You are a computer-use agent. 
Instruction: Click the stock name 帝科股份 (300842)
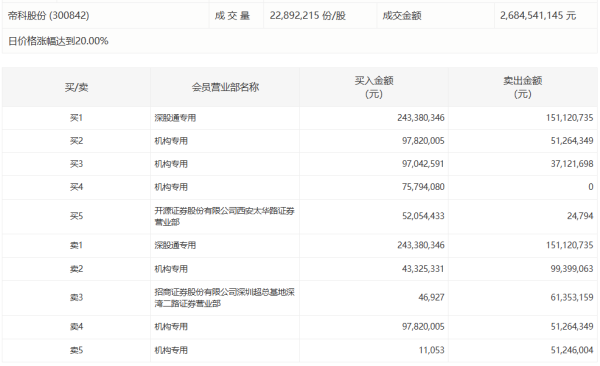(x=49, y=16)
